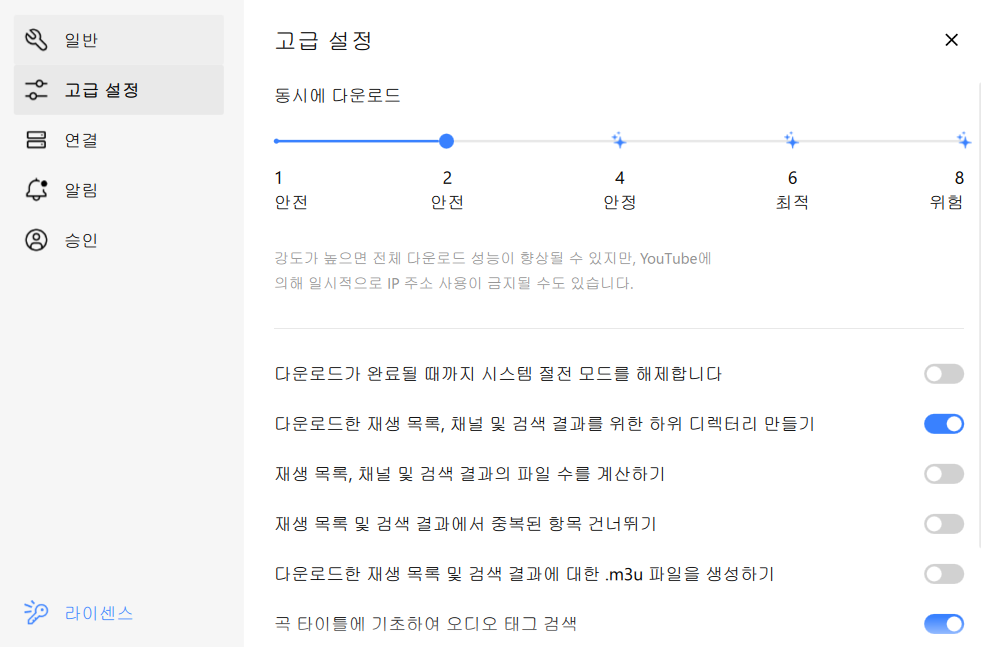
Task: Switch to the 일반 tab
Action: click(119, 40)
